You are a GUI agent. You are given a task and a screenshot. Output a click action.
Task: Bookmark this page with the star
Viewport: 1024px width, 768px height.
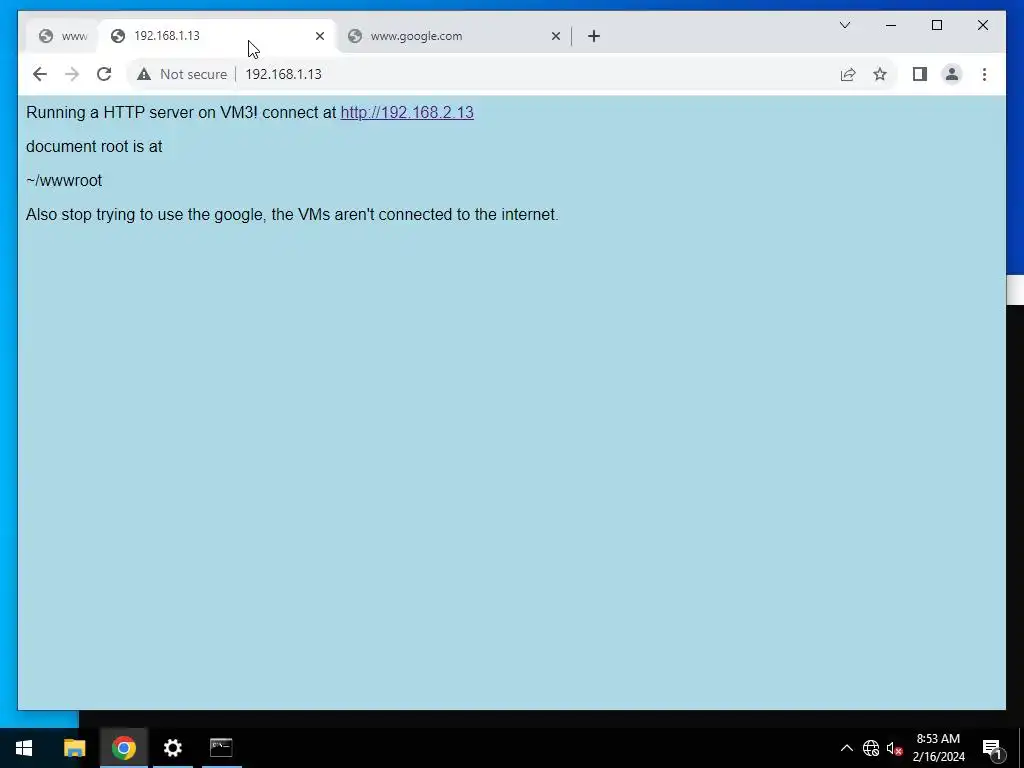click(x=880, y=74)
